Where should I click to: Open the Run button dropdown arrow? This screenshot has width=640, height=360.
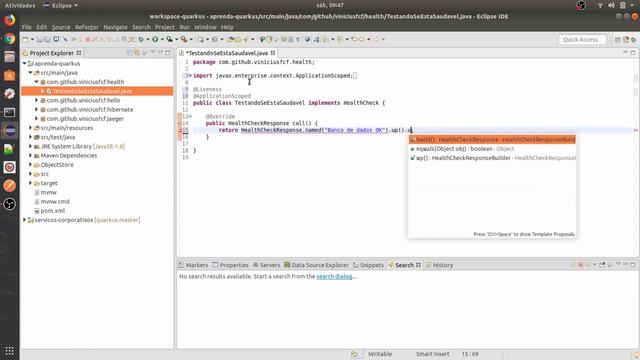(x=162, y=39)
